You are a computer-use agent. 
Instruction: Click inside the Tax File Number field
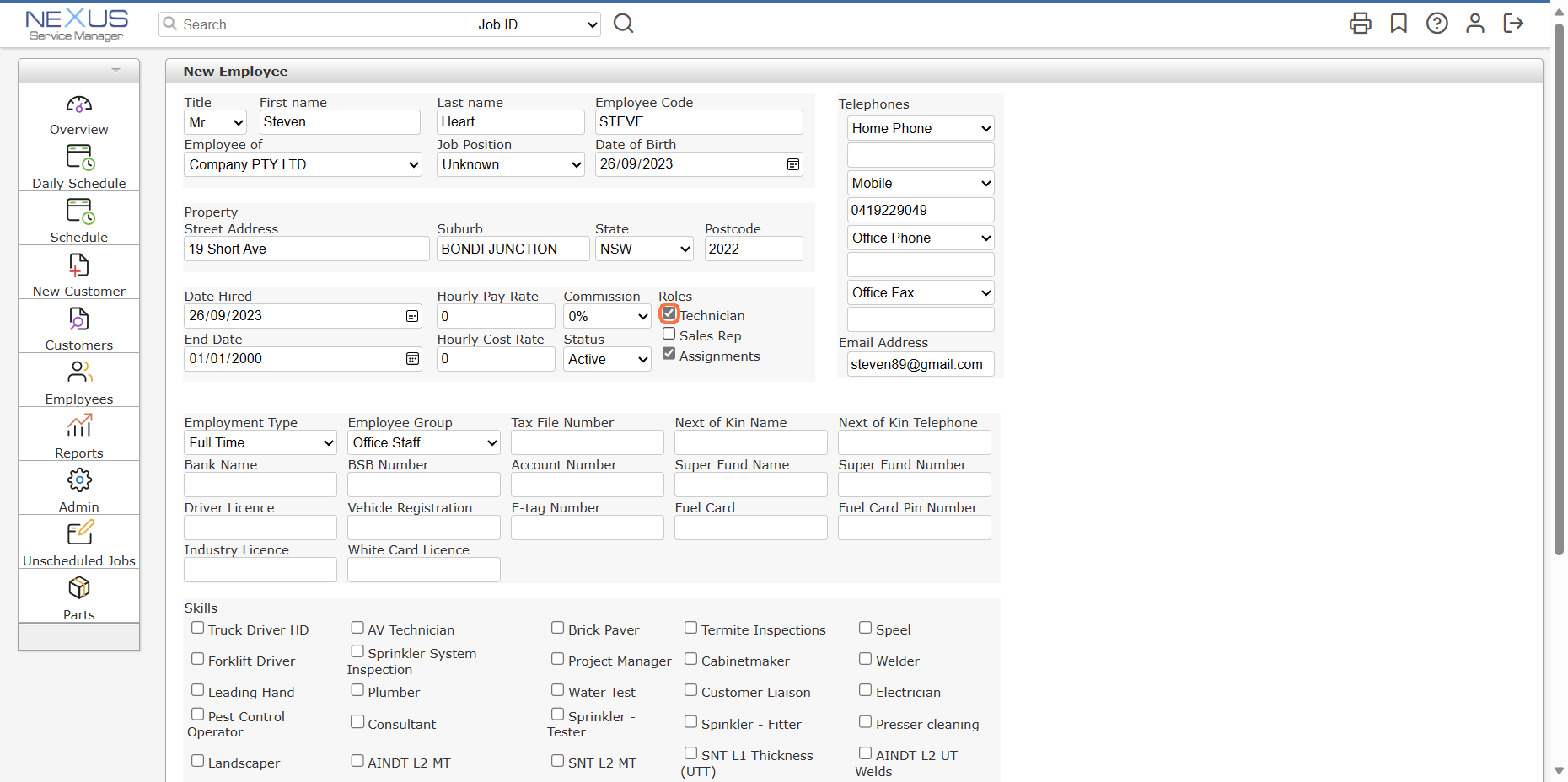pos(587,442)
